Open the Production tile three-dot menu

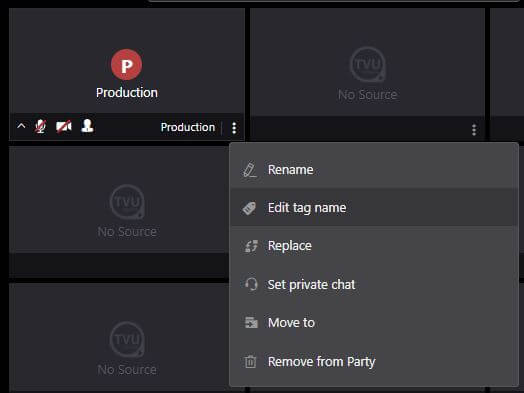[x=234, y=128]
